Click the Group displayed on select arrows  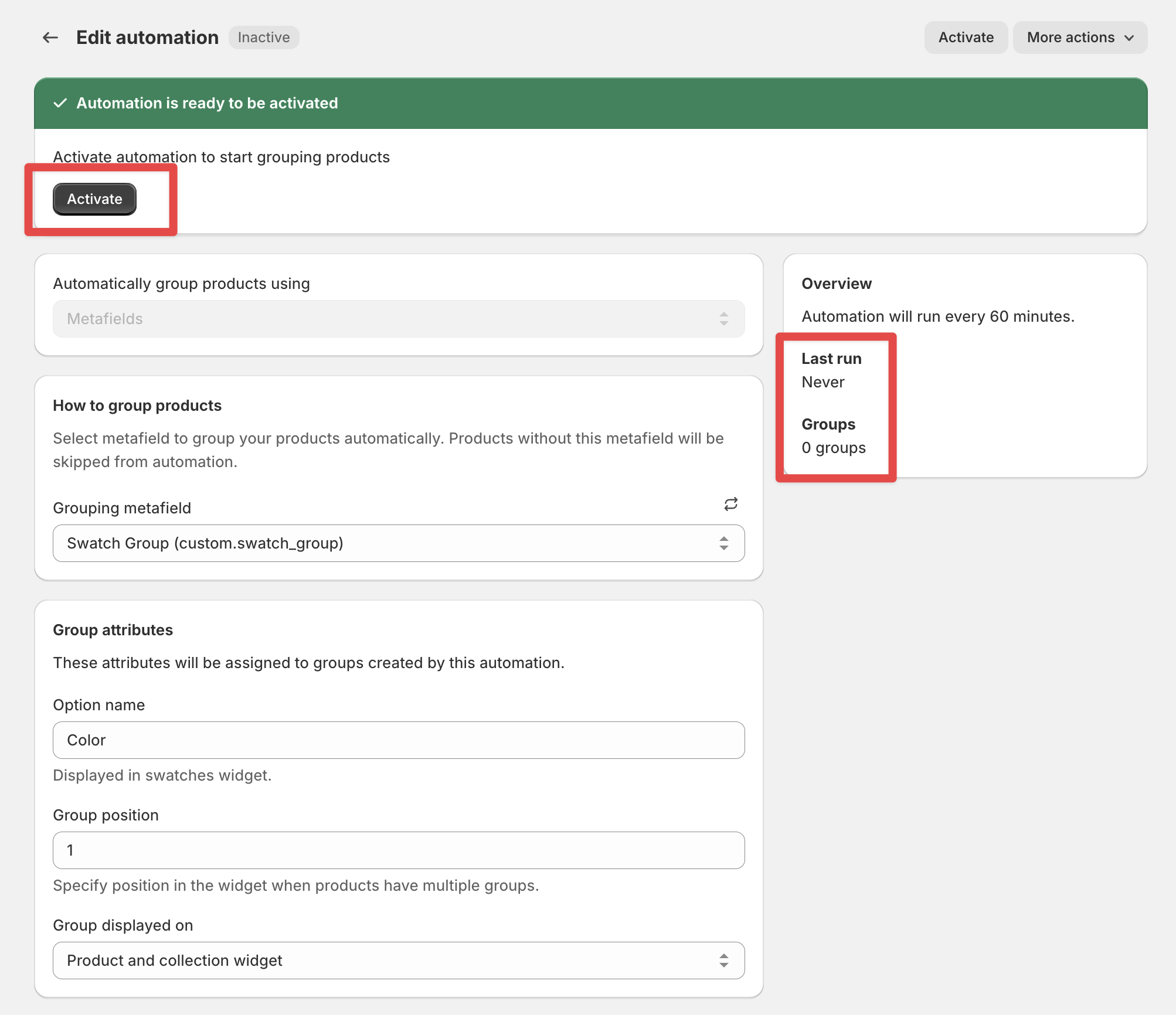point(724,960)
